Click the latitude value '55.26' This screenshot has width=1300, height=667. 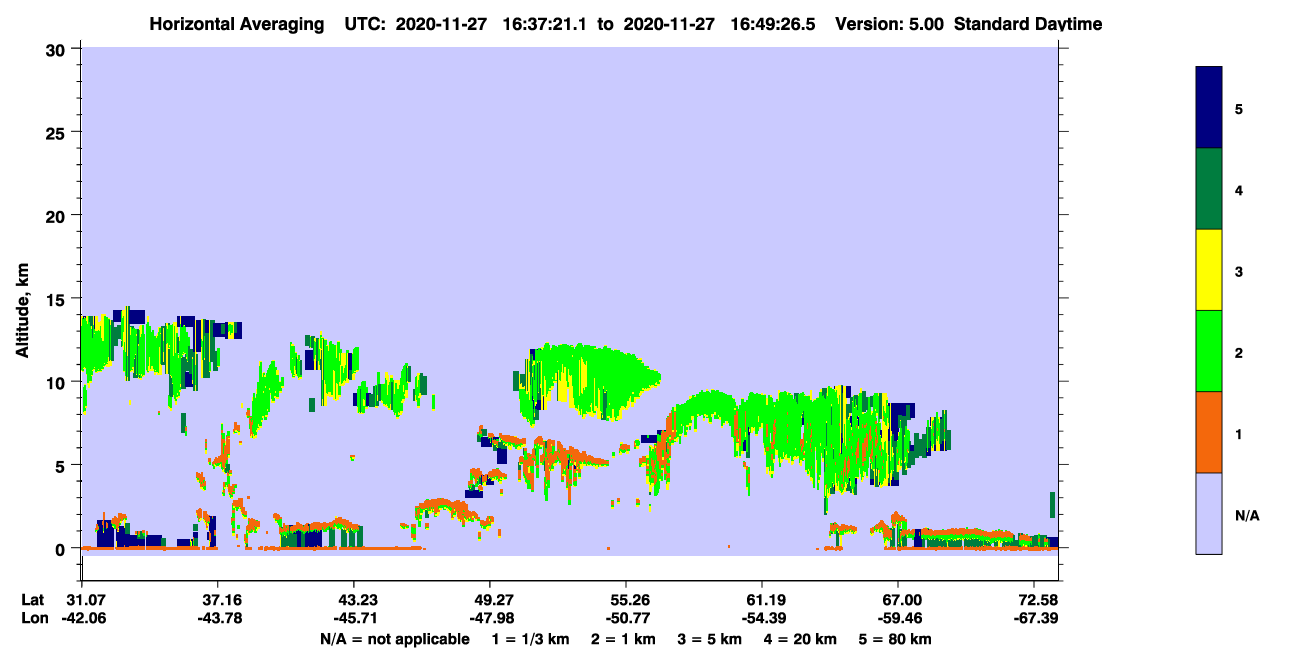[x=626, y=600]
